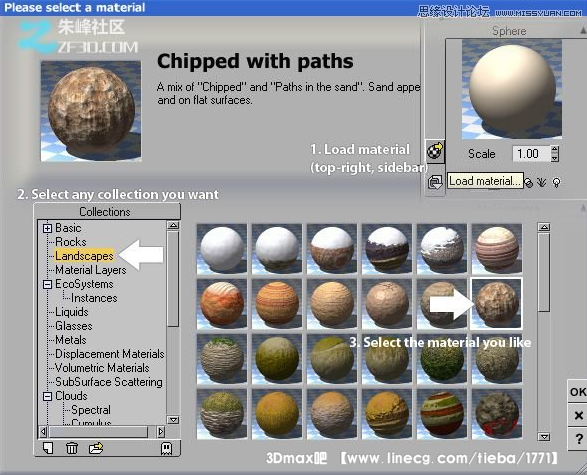
Task: Select the Volumetric Materials collection
Action: [102, 368]
